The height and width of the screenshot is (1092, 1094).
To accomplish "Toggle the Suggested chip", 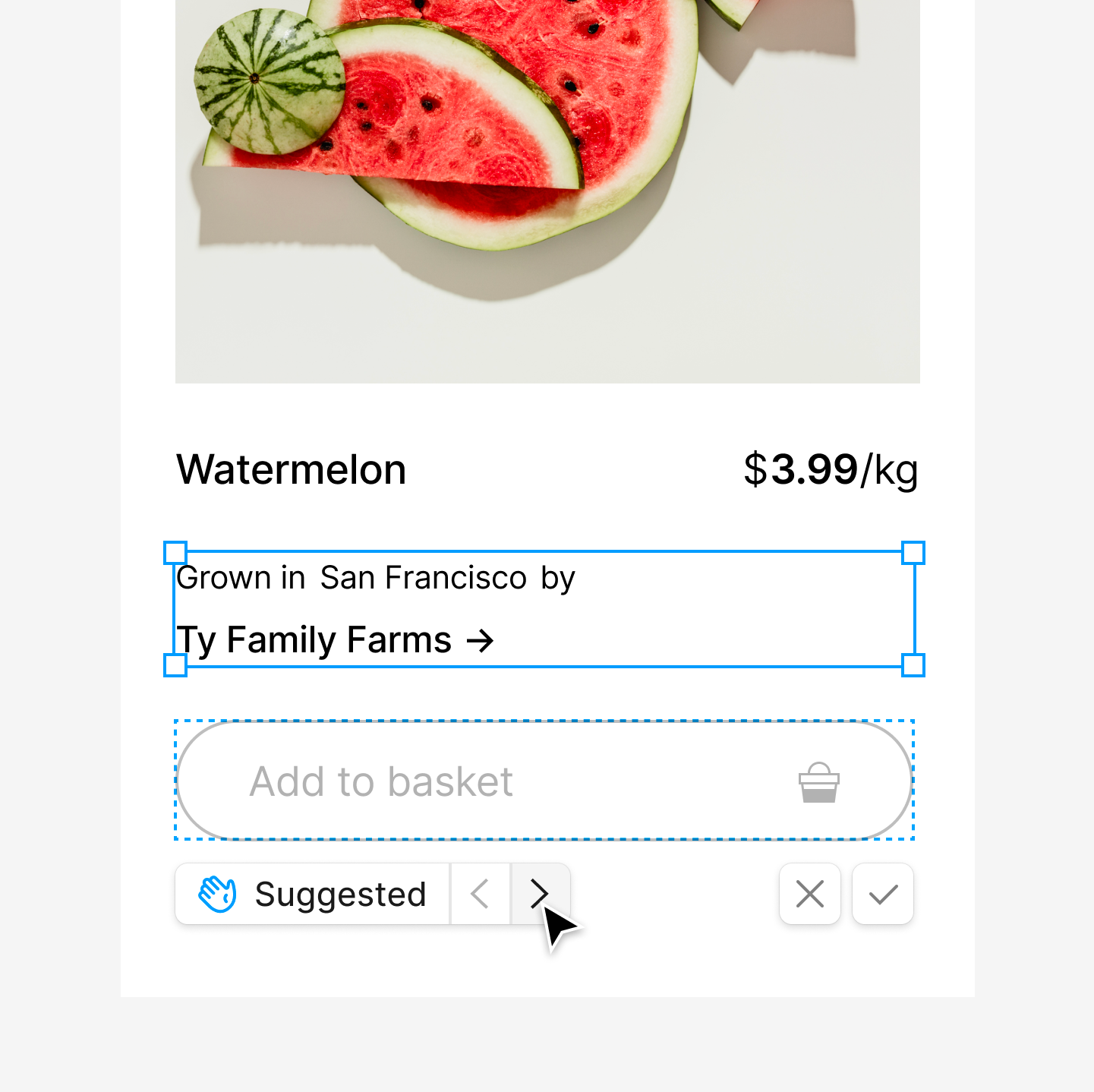I will (311, 894).
